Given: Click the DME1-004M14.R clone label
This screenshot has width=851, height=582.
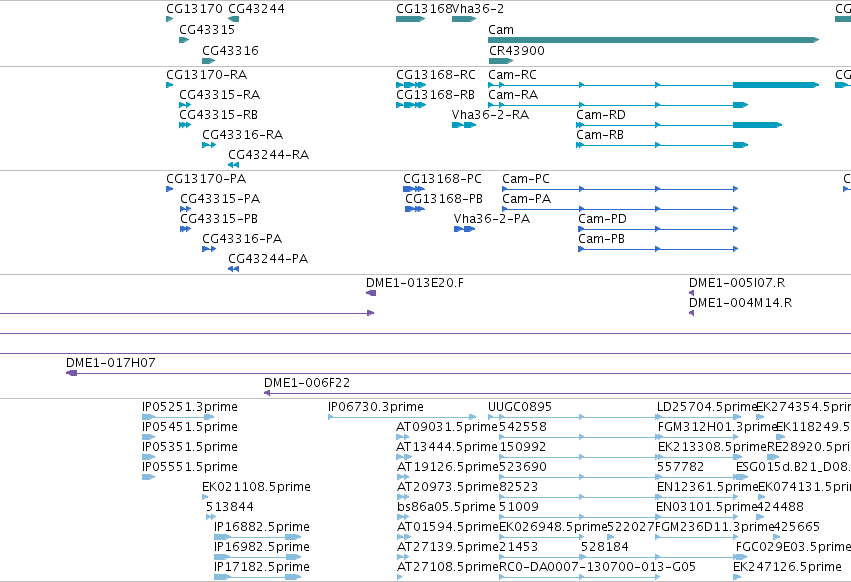Looking at the screenshot, I should 740,303.
